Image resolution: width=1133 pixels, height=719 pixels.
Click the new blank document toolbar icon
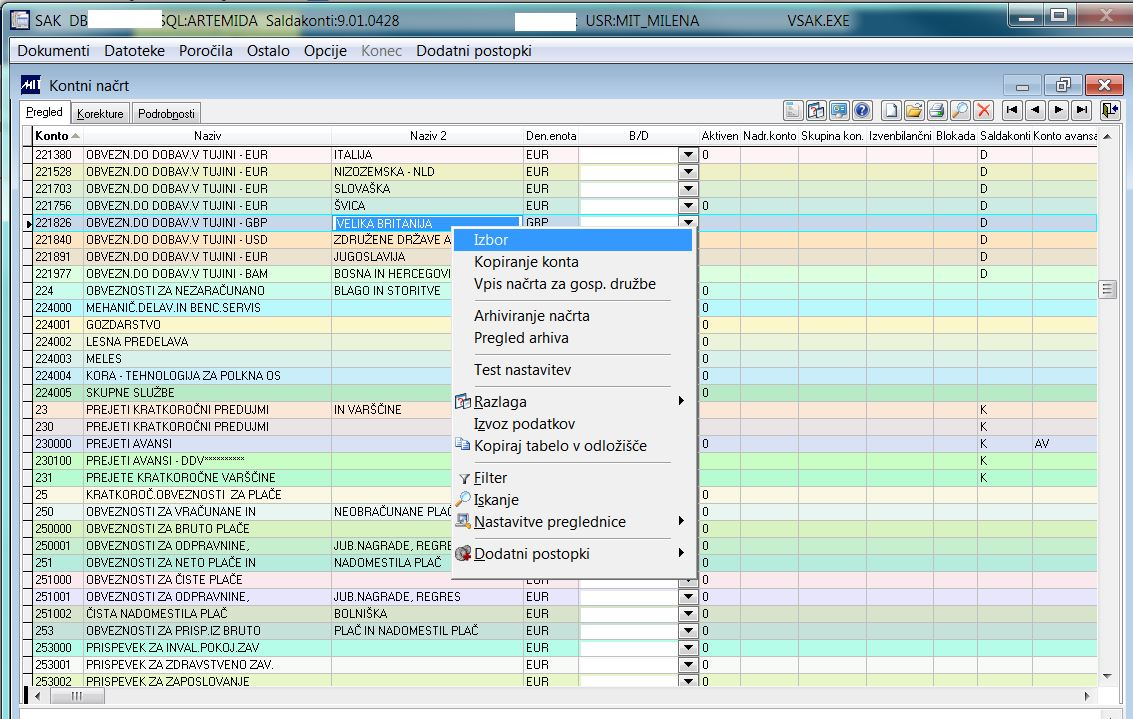tap(890, 111)
